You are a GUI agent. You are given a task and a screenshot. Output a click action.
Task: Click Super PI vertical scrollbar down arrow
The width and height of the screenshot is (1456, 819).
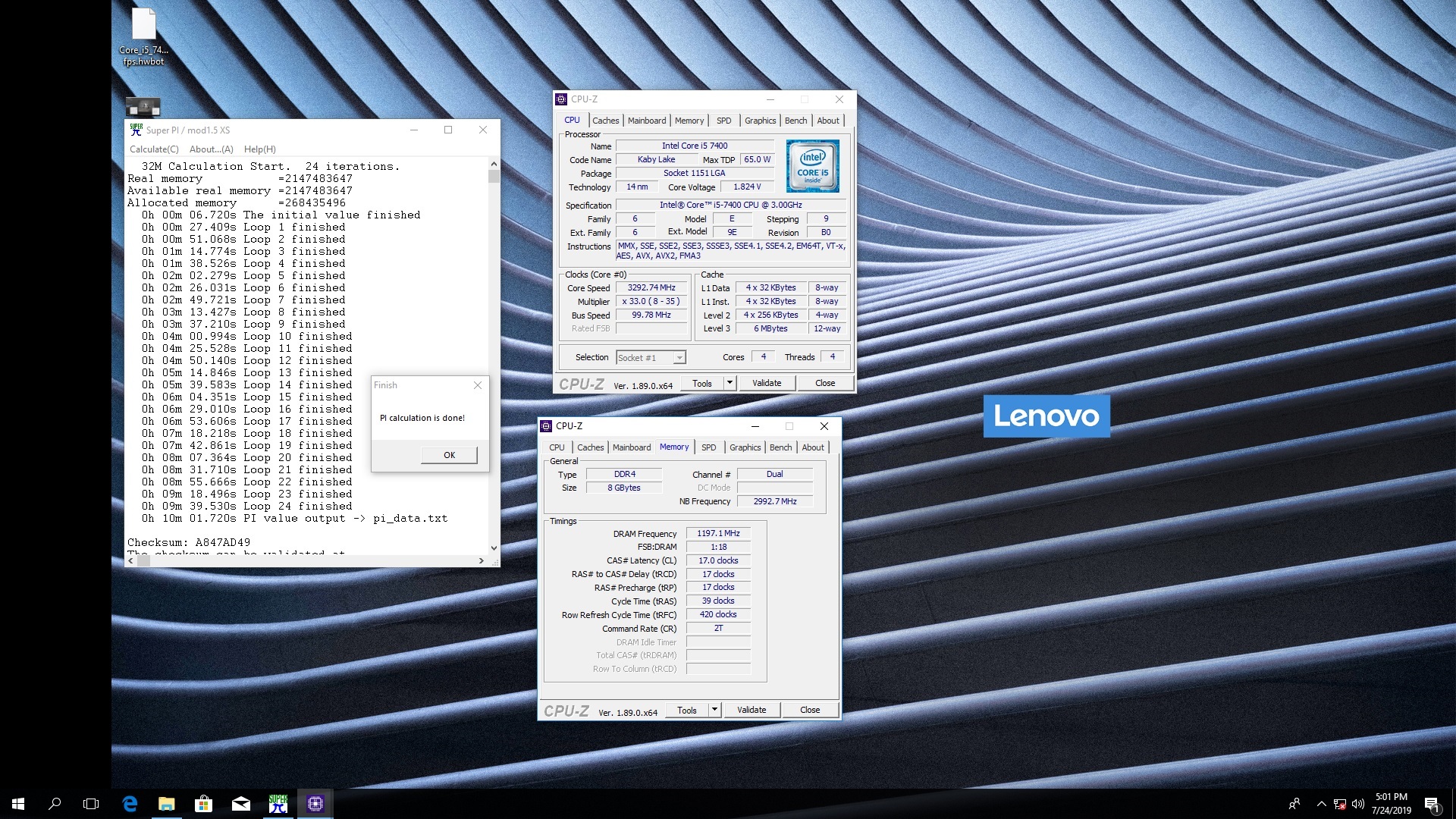494,548
